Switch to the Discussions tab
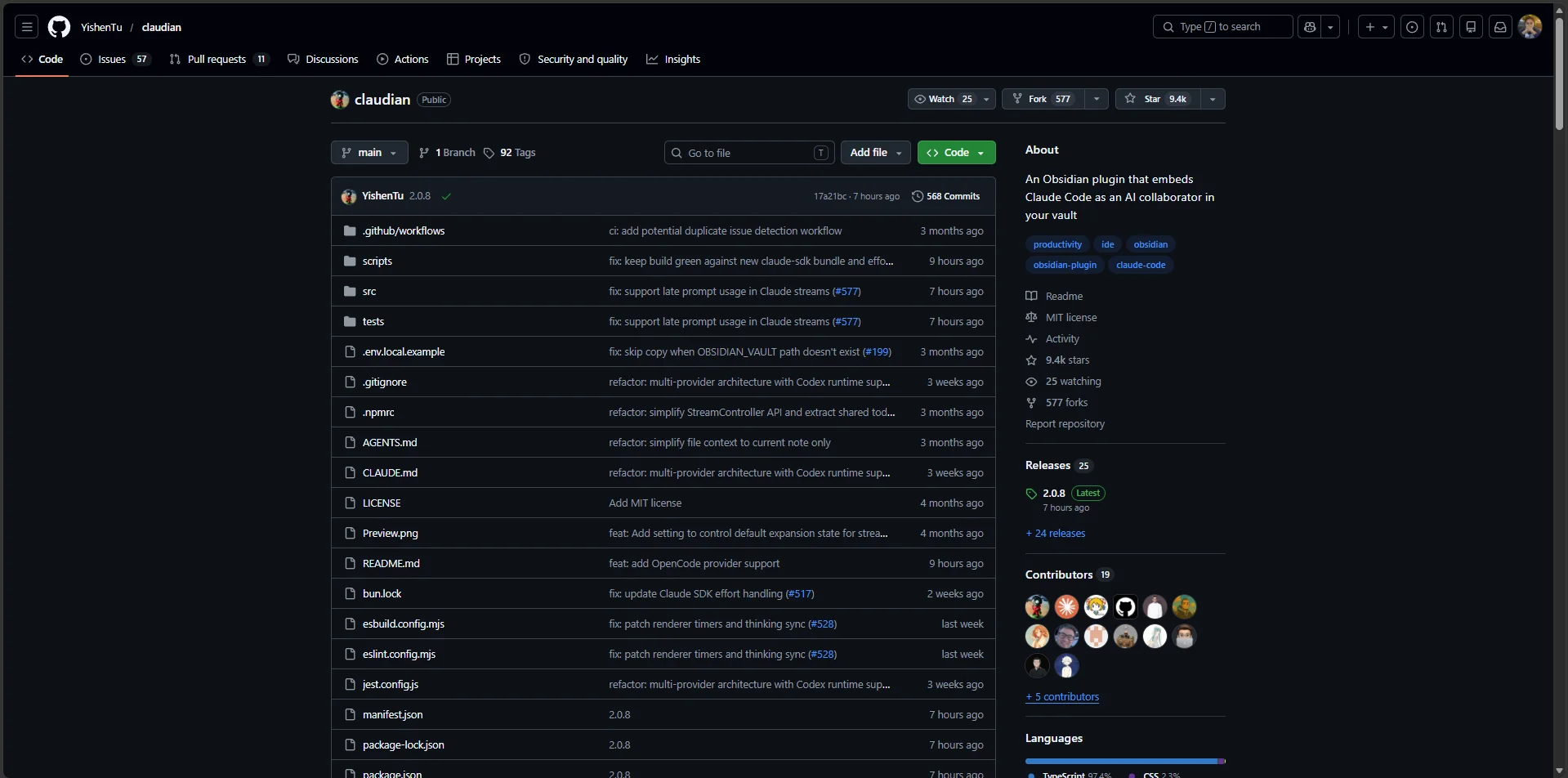Screen dimensions: 1568x778 click(x=323, y=59)
